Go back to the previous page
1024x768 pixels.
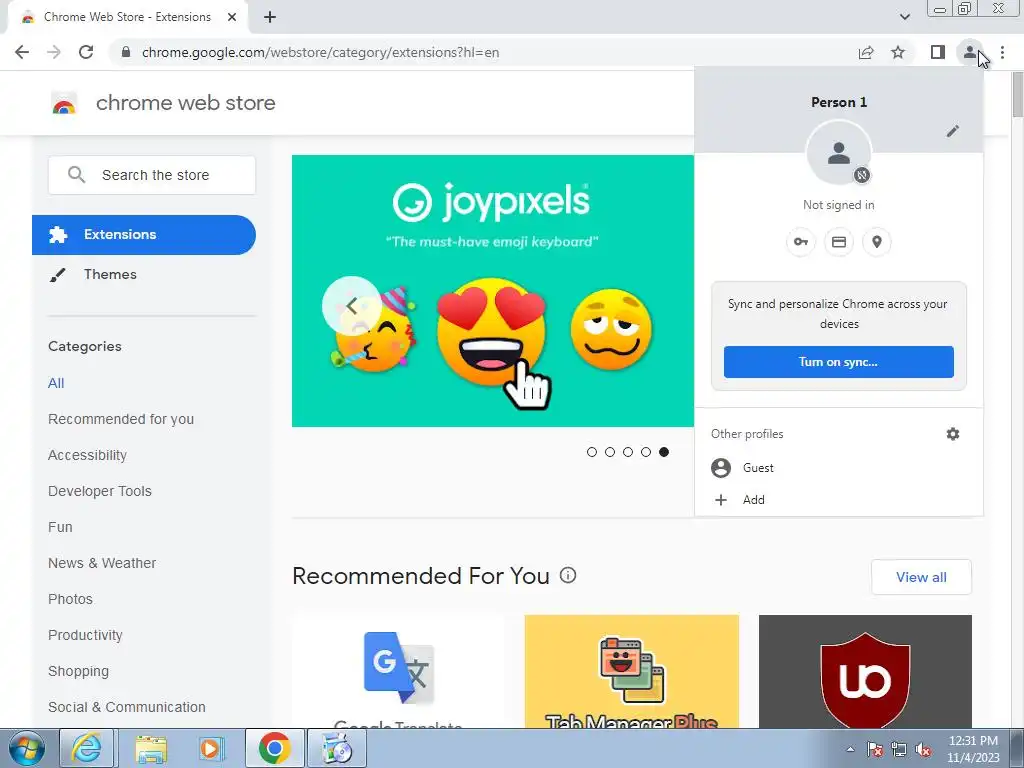[x=22, y=52]
